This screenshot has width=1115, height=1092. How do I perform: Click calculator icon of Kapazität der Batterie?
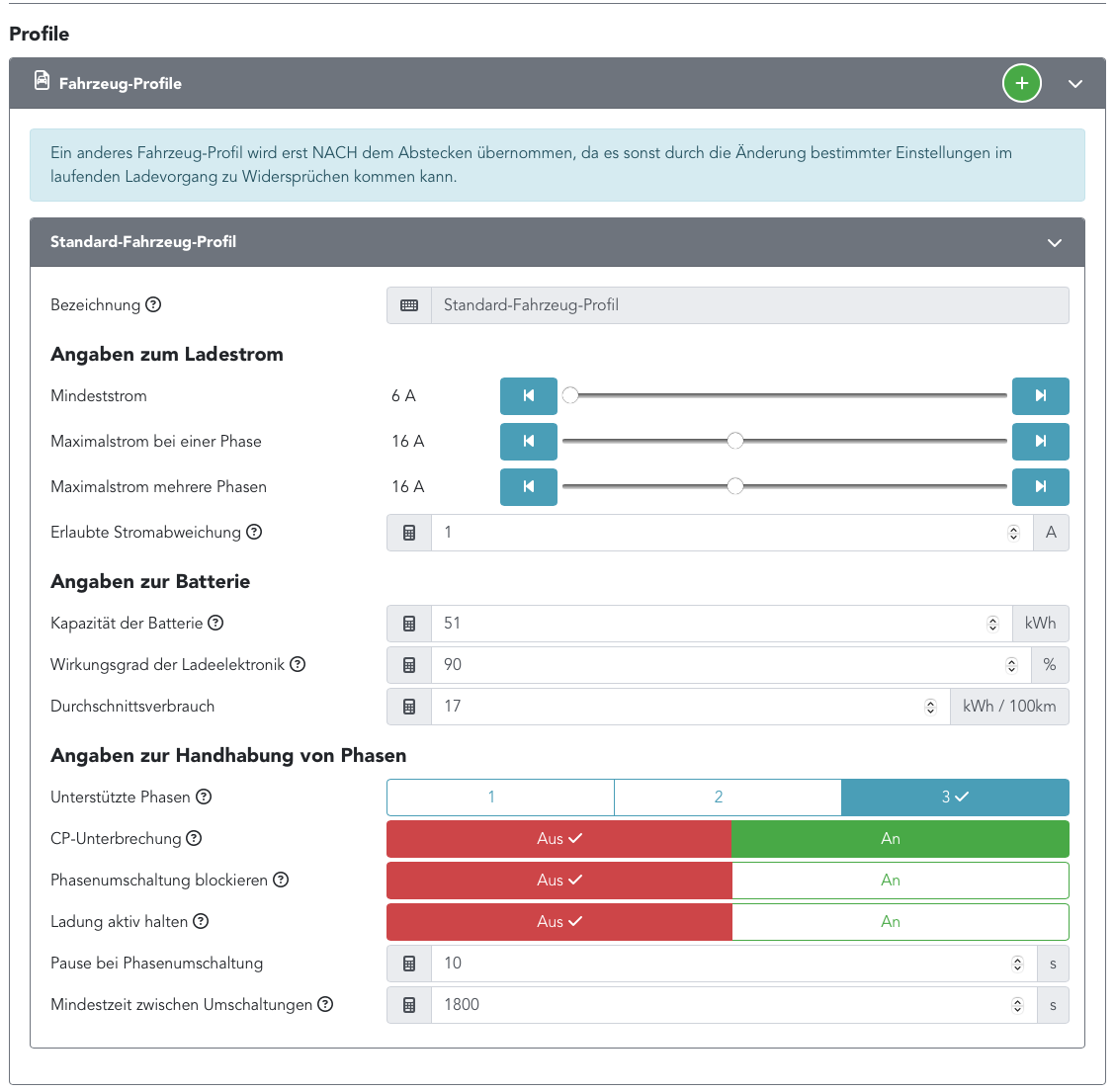coord(409,624)
